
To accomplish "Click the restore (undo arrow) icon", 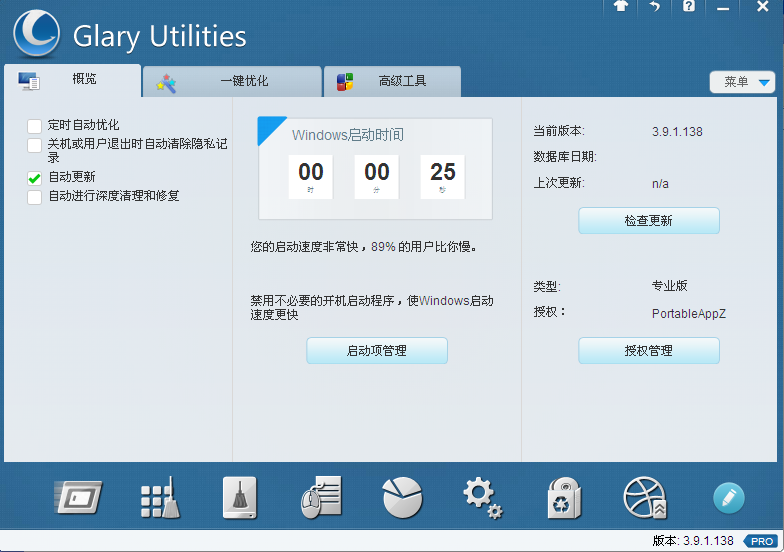I will (655, 6).
